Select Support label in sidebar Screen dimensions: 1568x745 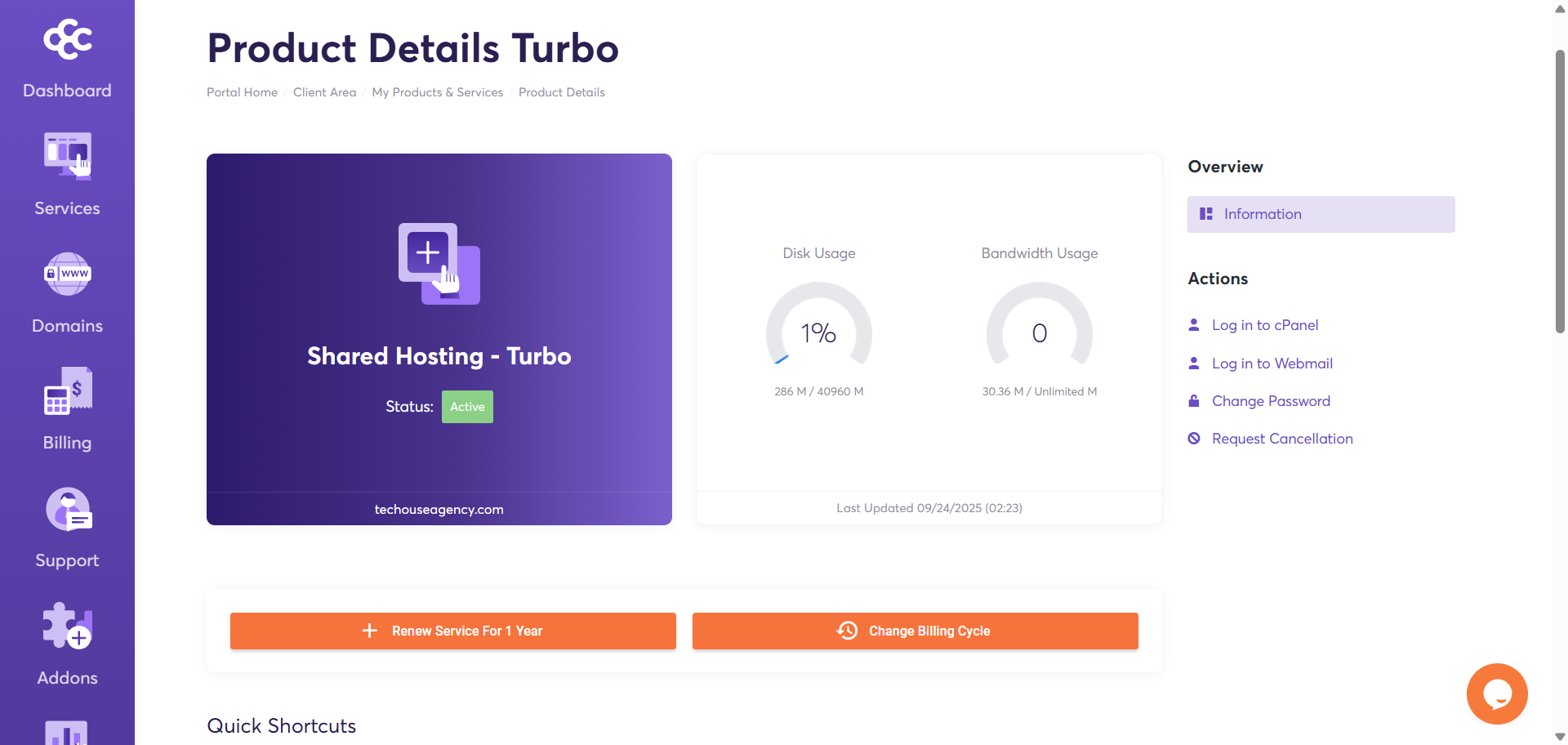click(67, 560)
